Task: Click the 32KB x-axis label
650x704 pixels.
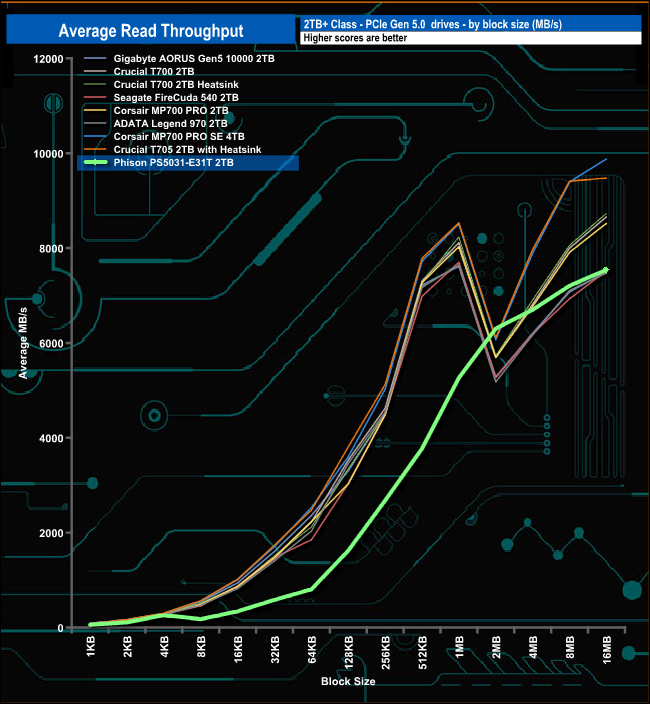Action: point(275,649)
